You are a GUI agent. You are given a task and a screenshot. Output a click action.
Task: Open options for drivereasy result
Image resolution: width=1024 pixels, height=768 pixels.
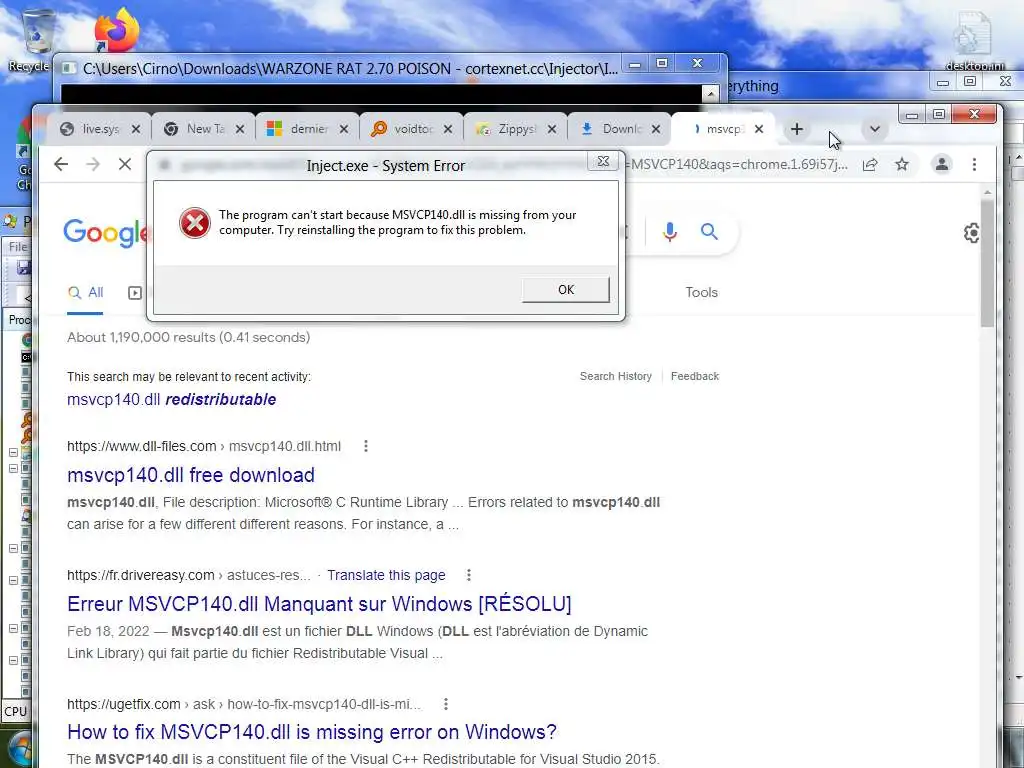point(468,575)
